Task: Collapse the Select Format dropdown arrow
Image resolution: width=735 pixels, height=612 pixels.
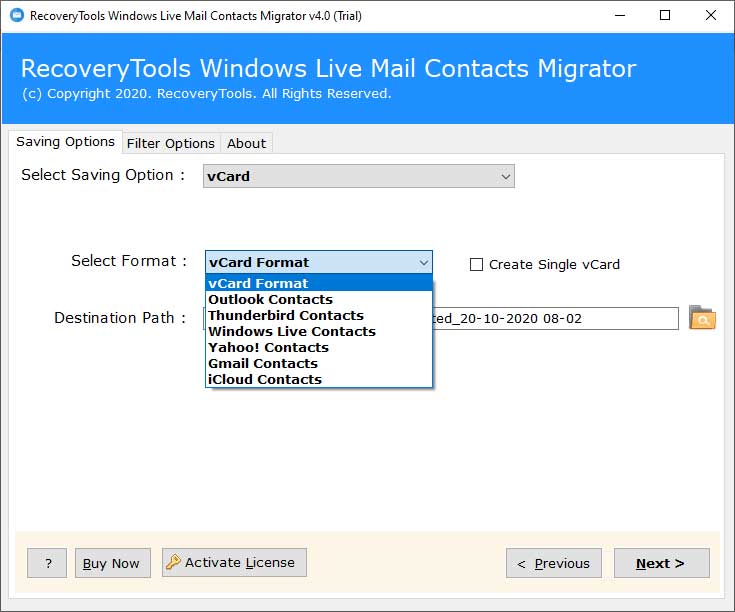Action: (x=423, y=262)
